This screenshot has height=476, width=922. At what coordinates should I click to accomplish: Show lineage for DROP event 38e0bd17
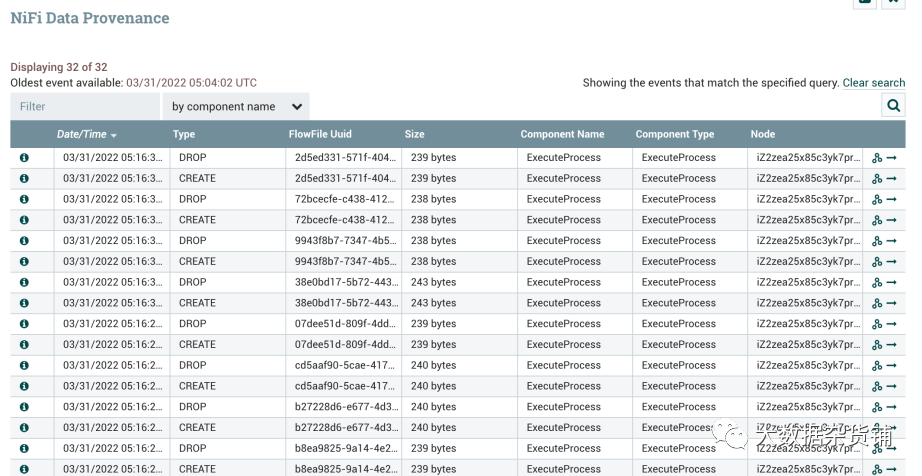(877, 282)
